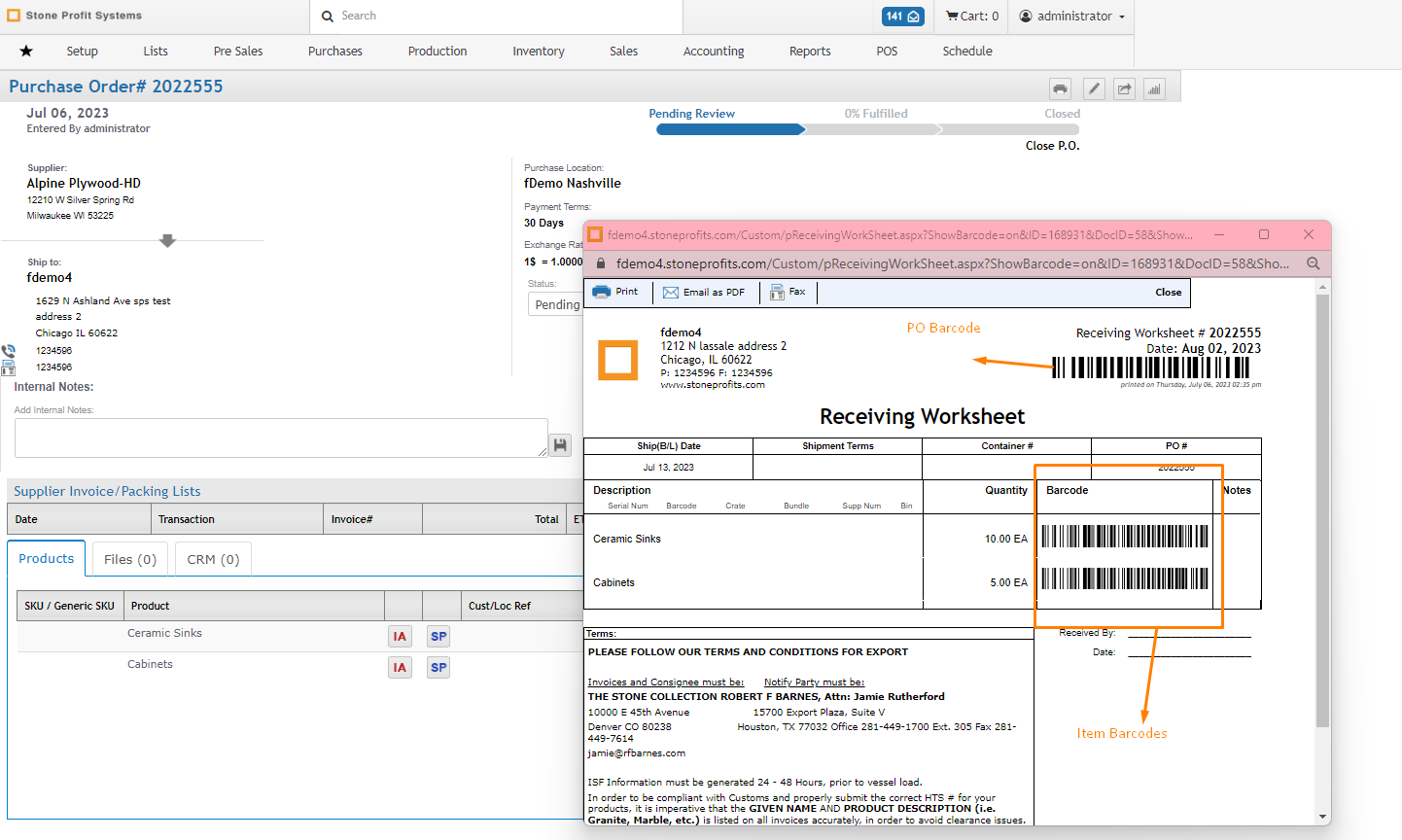Click Close in the Receiving Worksheet toolbar
Screen dimensions: 1402x840
coord(1169,292)
